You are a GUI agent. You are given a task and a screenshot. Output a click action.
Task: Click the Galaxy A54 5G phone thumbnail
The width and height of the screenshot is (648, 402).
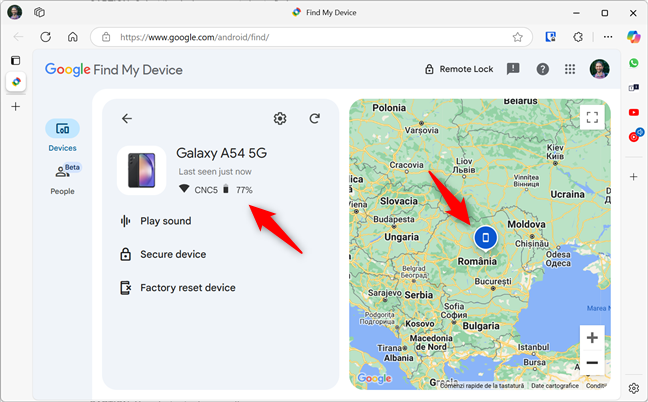tap(142, 170)
